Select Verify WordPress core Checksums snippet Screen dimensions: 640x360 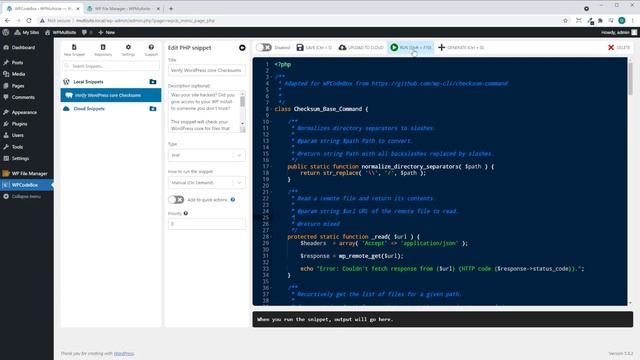(111, 95)
